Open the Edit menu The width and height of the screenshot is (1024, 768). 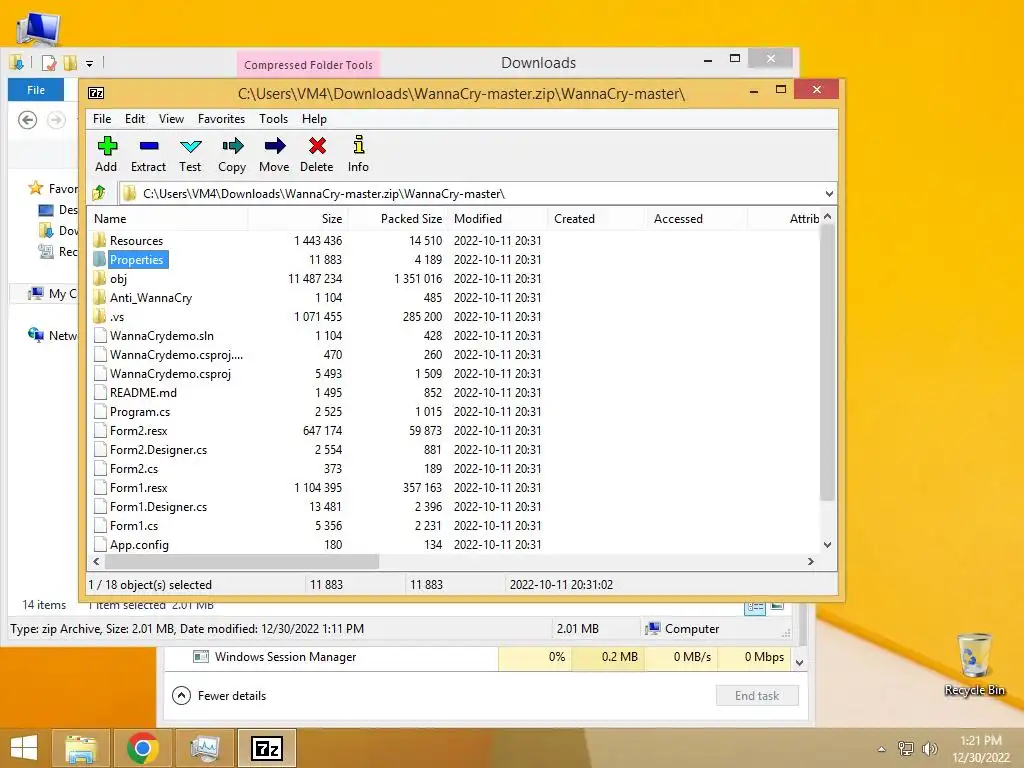(x=135, y=119)
